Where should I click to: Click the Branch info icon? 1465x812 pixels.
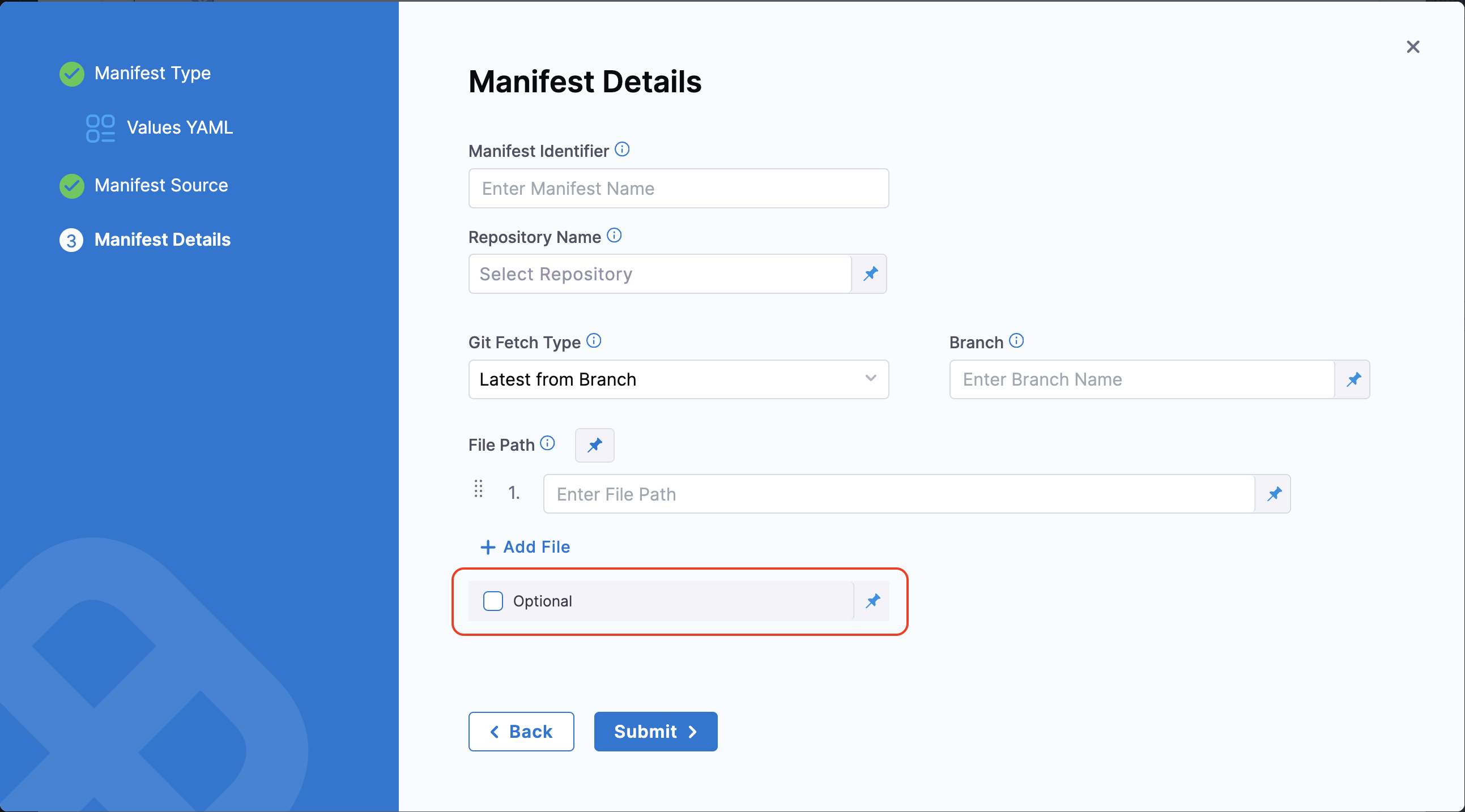1016,341
